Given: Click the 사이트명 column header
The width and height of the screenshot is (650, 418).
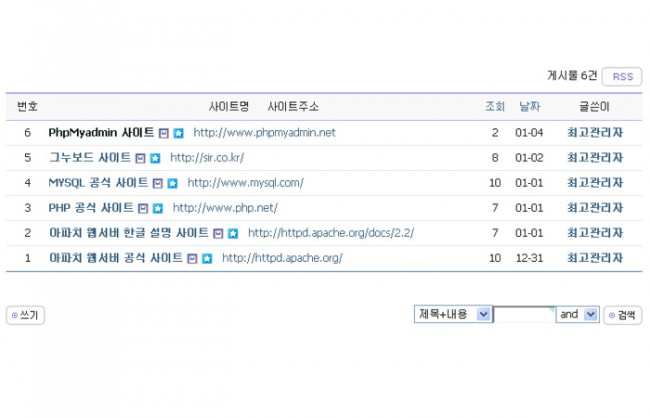Looking at the screenshot, I should [x=228, y=107].
